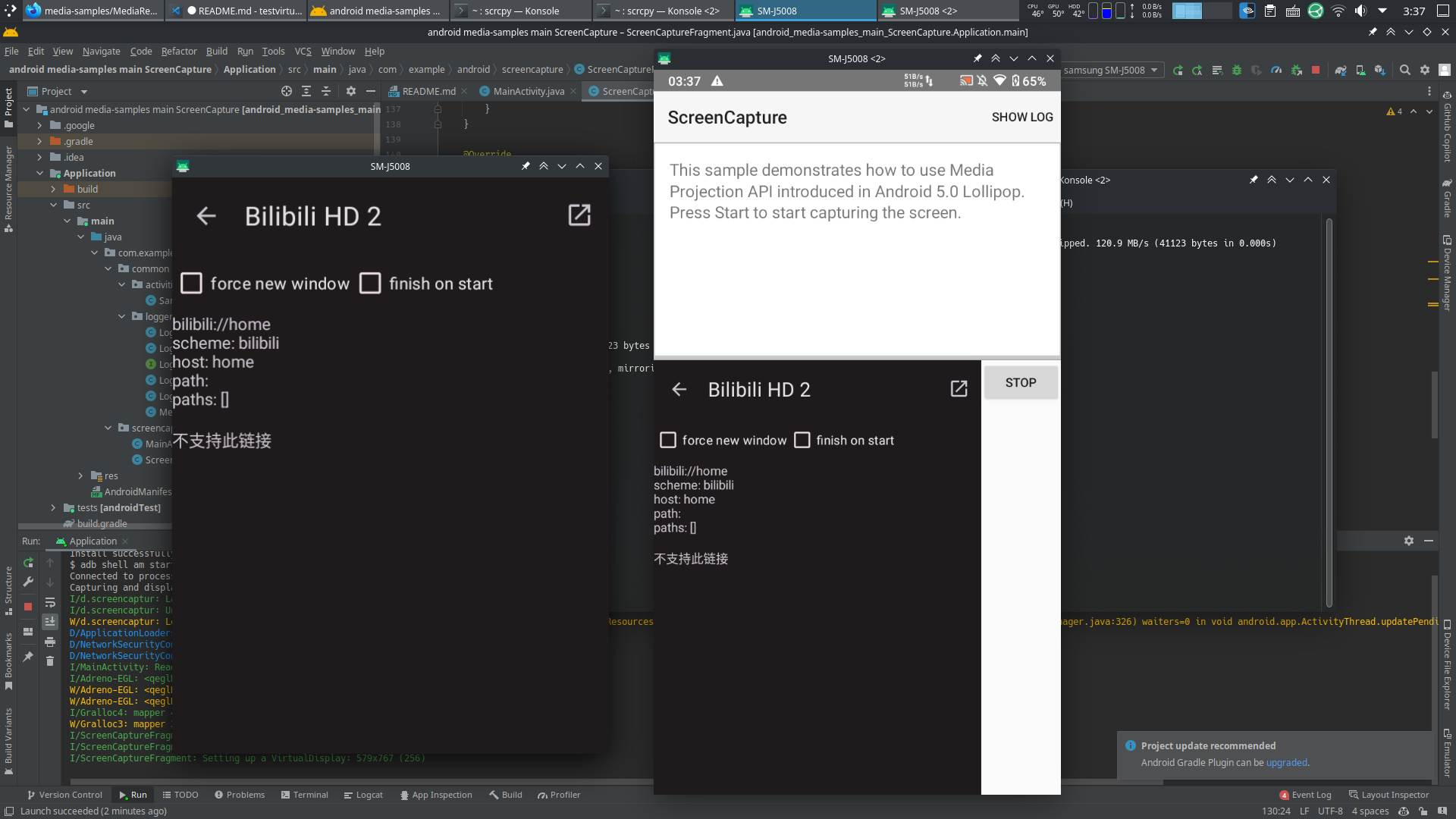
Task: Open the Refactor menu
Action: 179,52
